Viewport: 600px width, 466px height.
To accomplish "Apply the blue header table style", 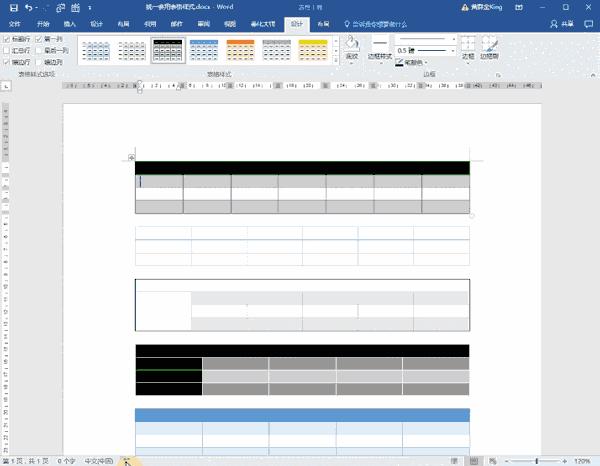I will coord(204,51).
